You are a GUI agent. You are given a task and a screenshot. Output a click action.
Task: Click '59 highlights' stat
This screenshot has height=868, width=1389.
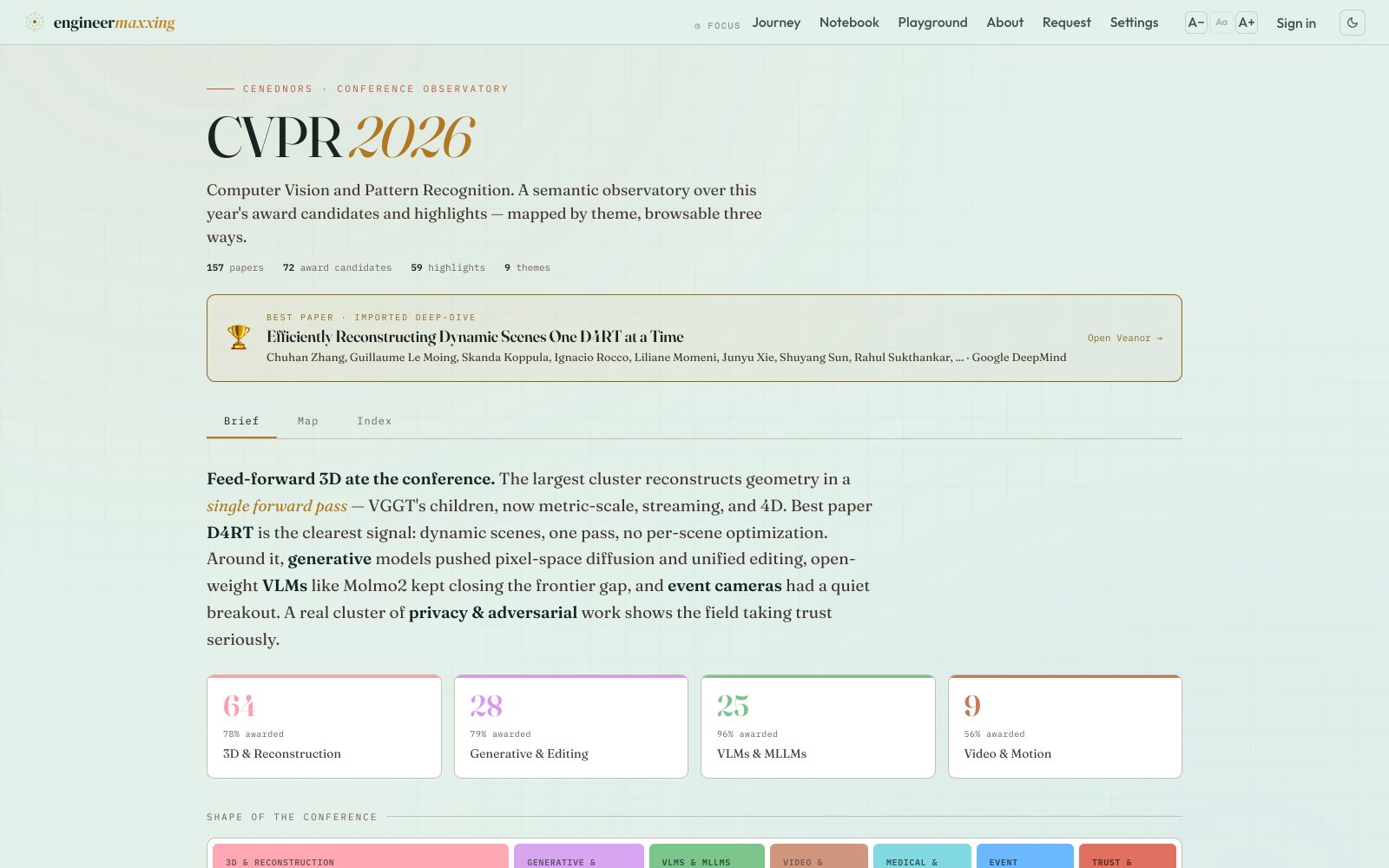tap(448, 267)
